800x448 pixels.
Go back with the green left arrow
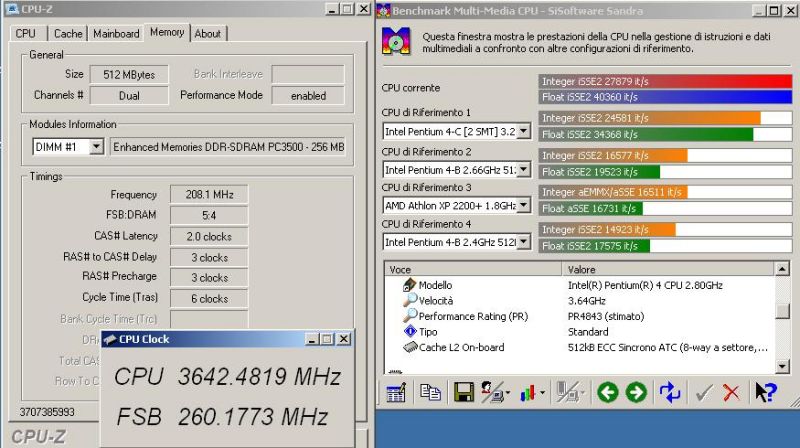[x=608, y=392]
